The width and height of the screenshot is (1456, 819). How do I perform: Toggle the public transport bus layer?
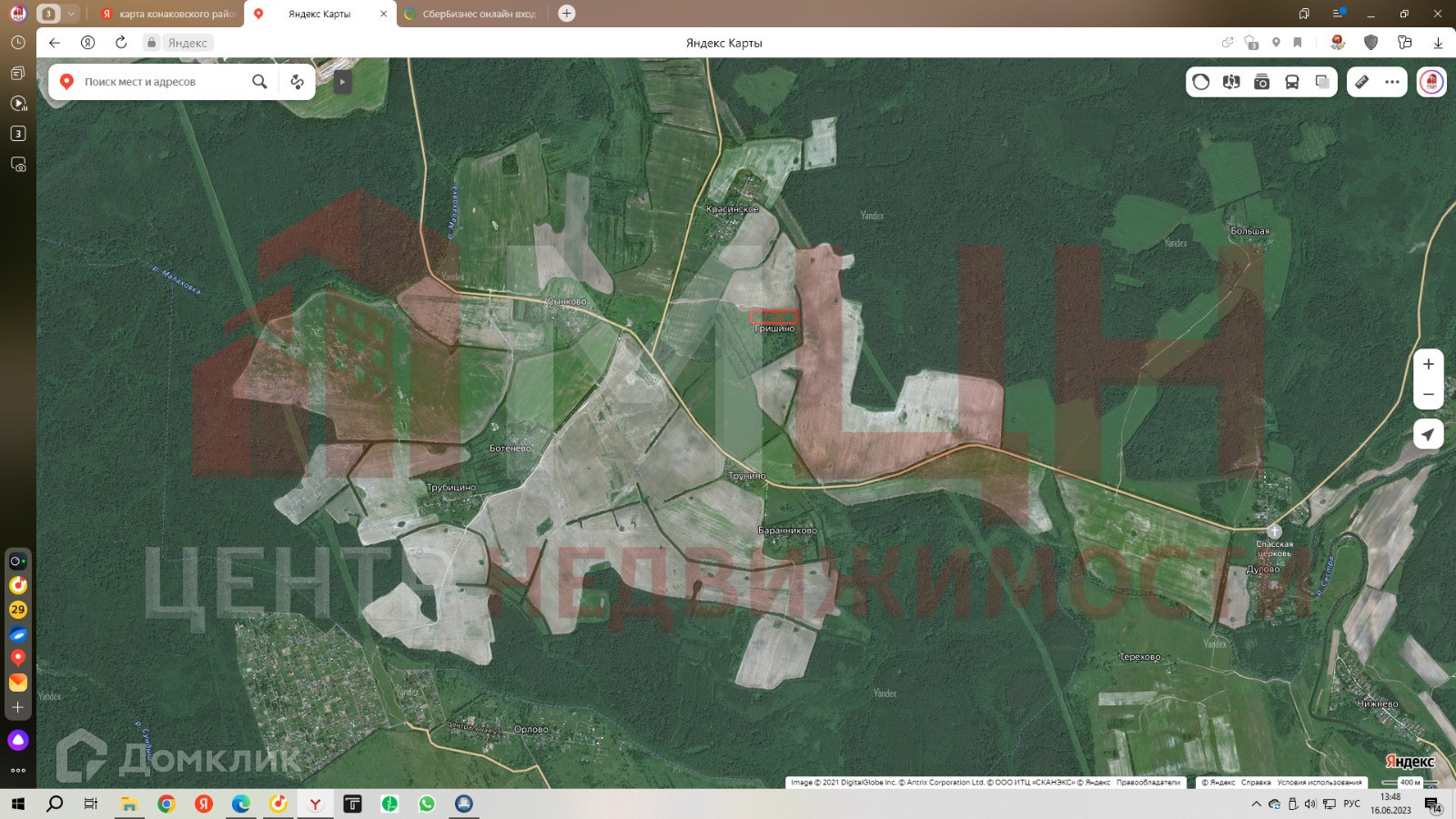pos(1291,82)
